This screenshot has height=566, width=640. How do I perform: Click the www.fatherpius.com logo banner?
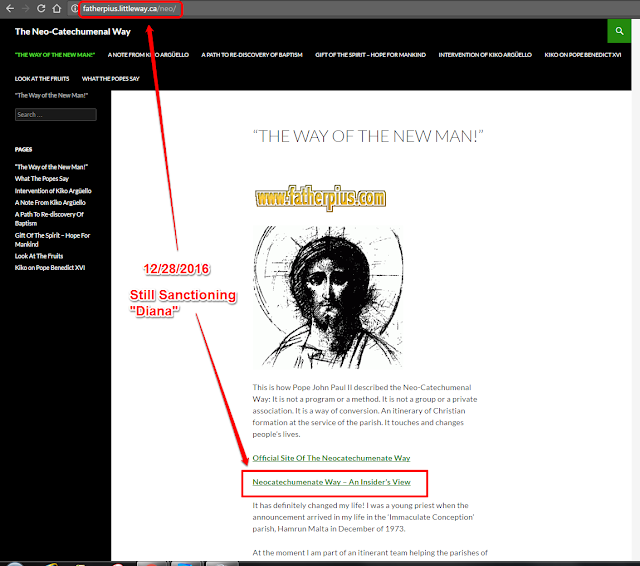tap(320, 198)
